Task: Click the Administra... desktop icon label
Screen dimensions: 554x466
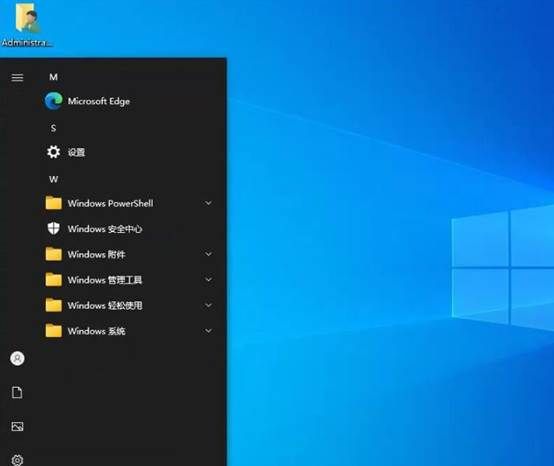Action: point(27,43)
